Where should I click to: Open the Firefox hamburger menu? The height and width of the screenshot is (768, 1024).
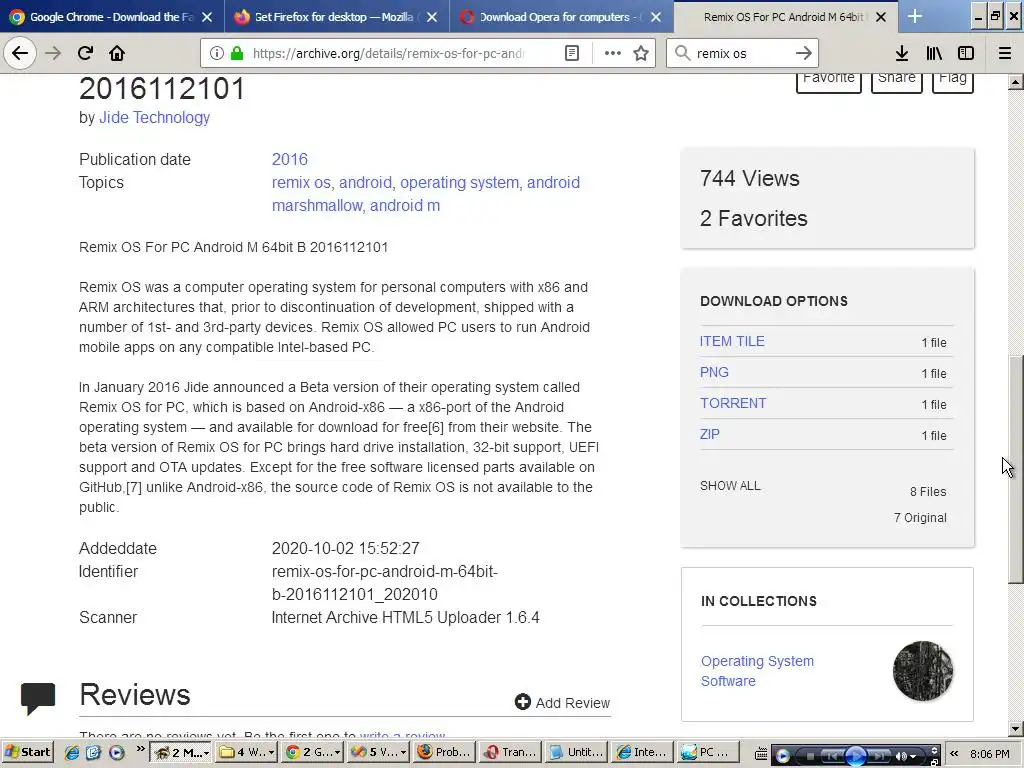[1005, 54]
